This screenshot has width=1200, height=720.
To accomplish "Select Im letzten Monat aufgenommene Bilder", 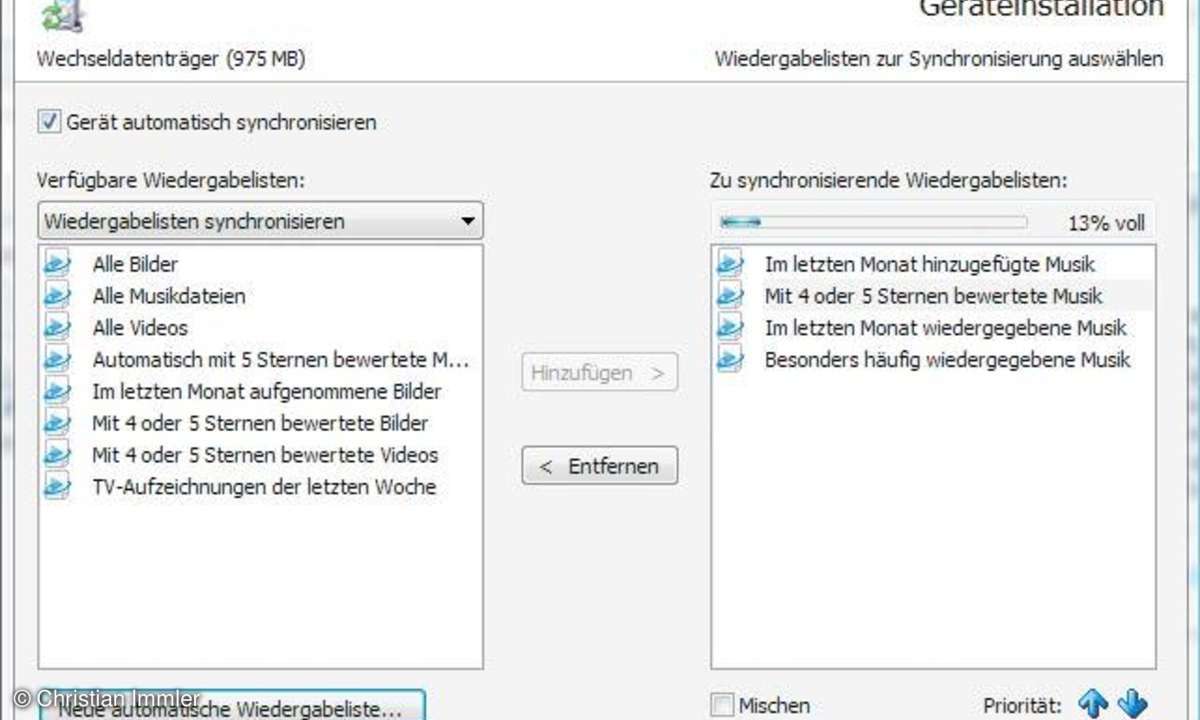I will pyautogui.click(x=266, y=391).
